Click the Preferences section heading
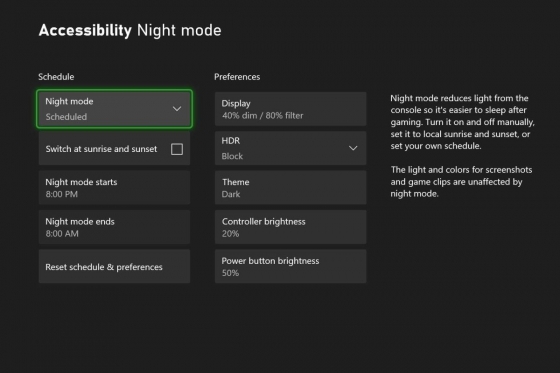 [x=237, y=77]
